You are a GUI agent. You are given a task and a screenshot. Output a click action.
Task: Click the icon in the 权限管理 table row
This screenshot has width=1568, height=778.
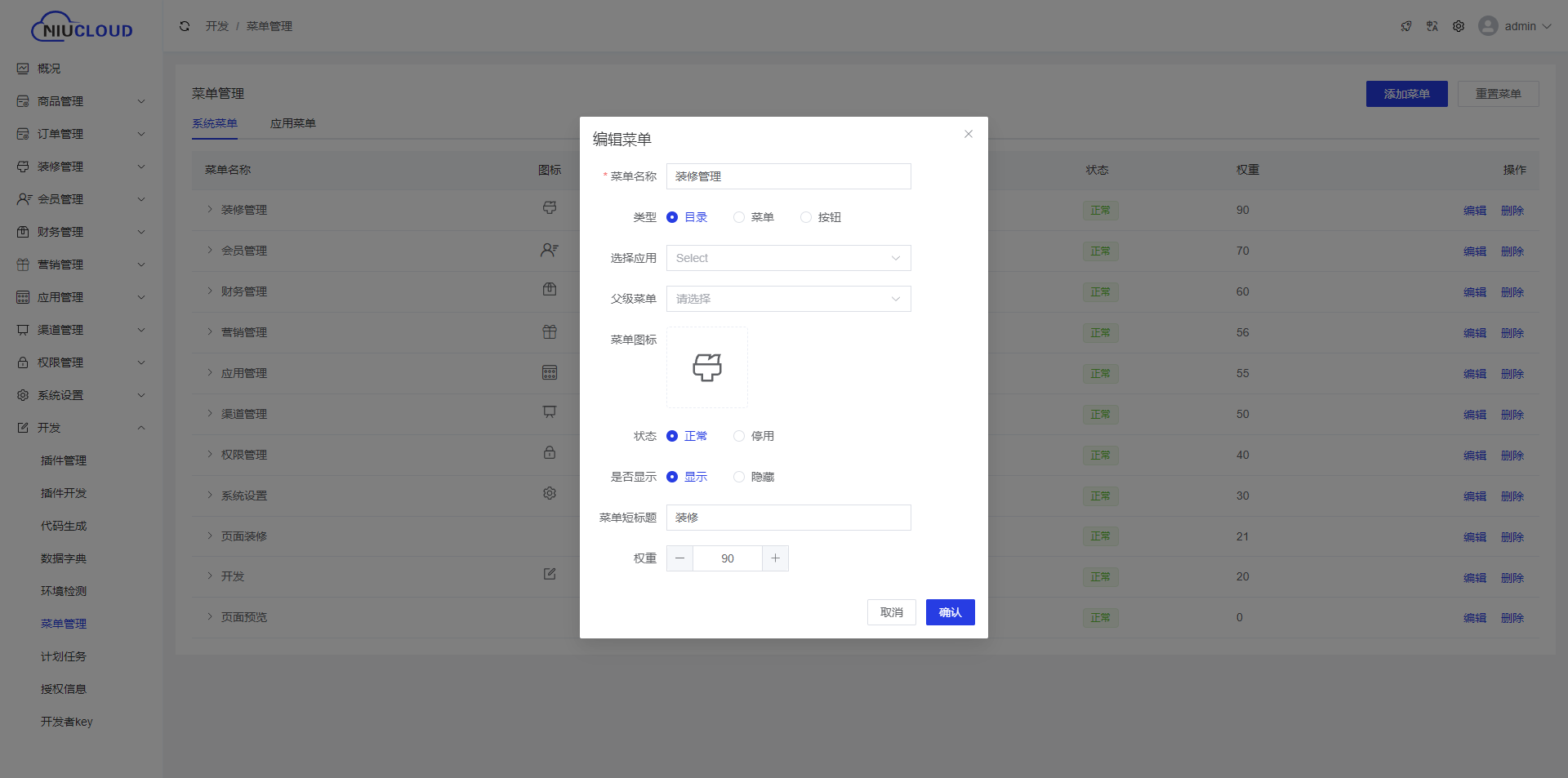pyautogui.click(x=550, y=452)
